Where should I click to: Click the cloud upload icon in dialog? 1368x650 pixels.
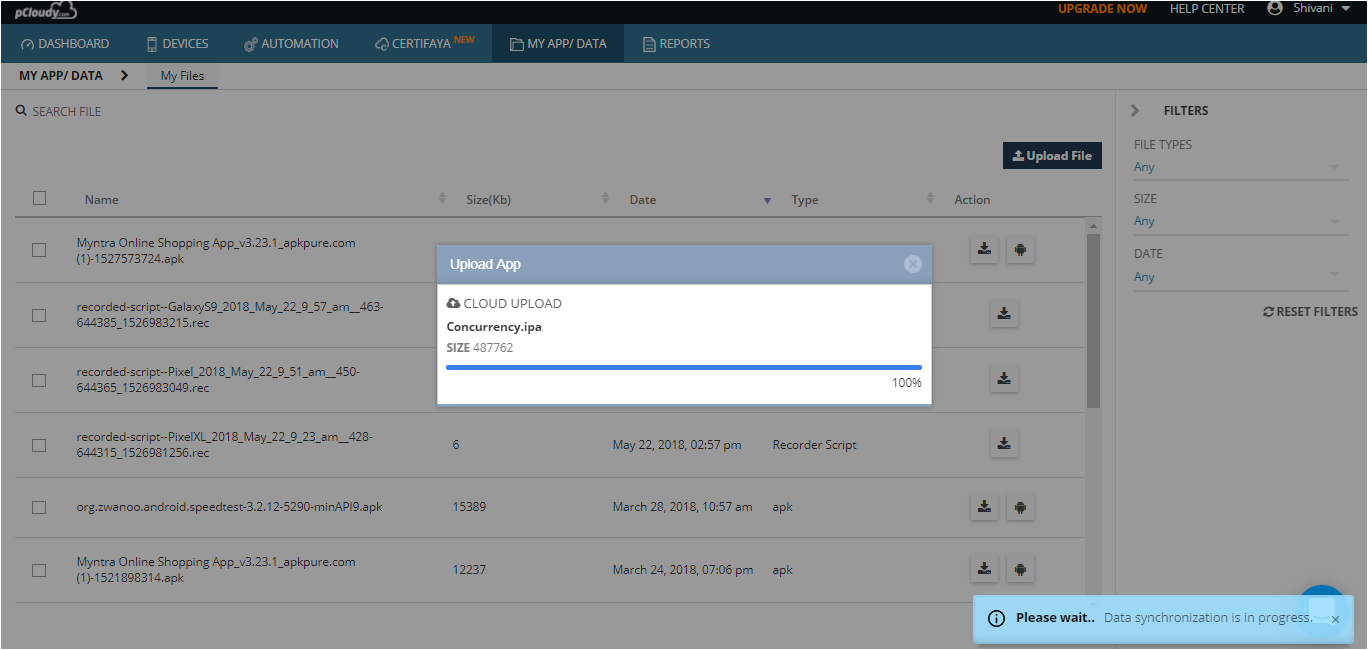point(453,303)
